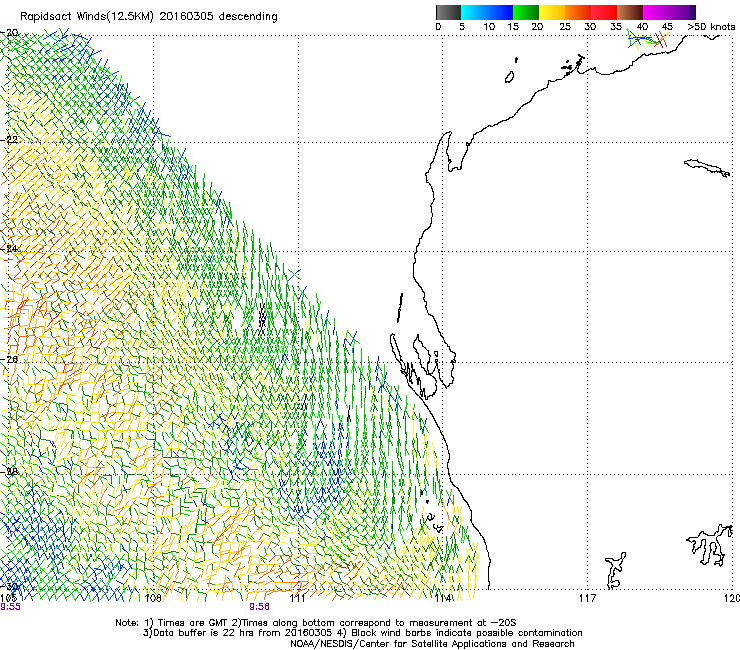
Task: Click the "NOAA/NESDIS/Center for Satellite Applications and Research" credit
Action: pos(432,644)
